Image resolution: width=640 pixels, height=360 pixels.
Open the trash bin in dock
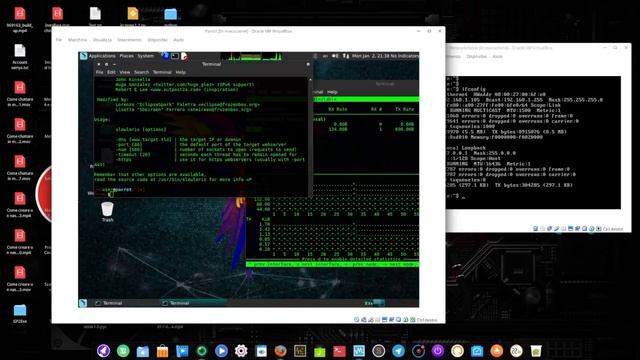click(536, 351)
